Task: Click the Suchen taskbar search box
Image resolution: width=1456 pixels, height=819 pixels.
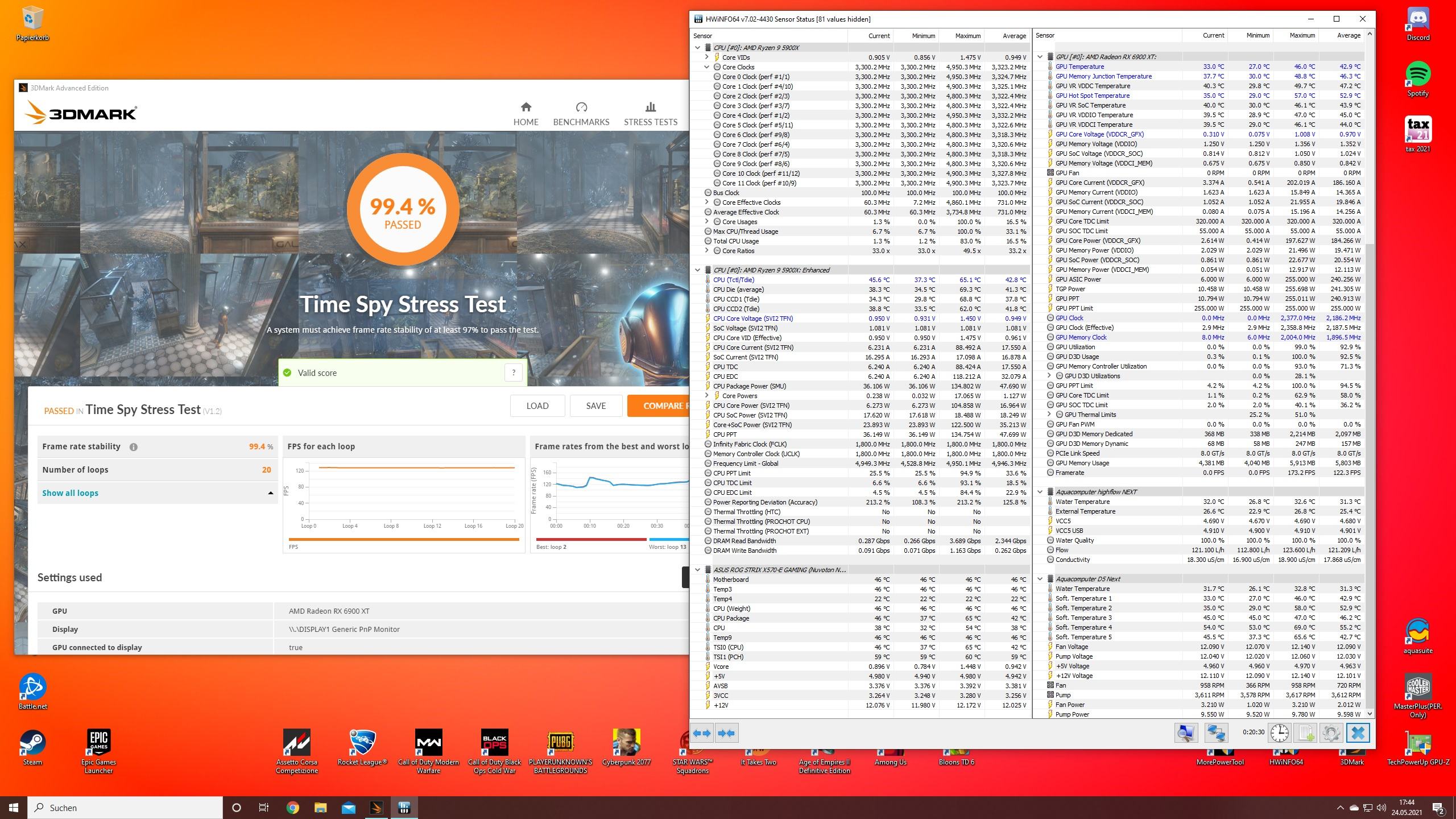Action: (x=125, y=808)
